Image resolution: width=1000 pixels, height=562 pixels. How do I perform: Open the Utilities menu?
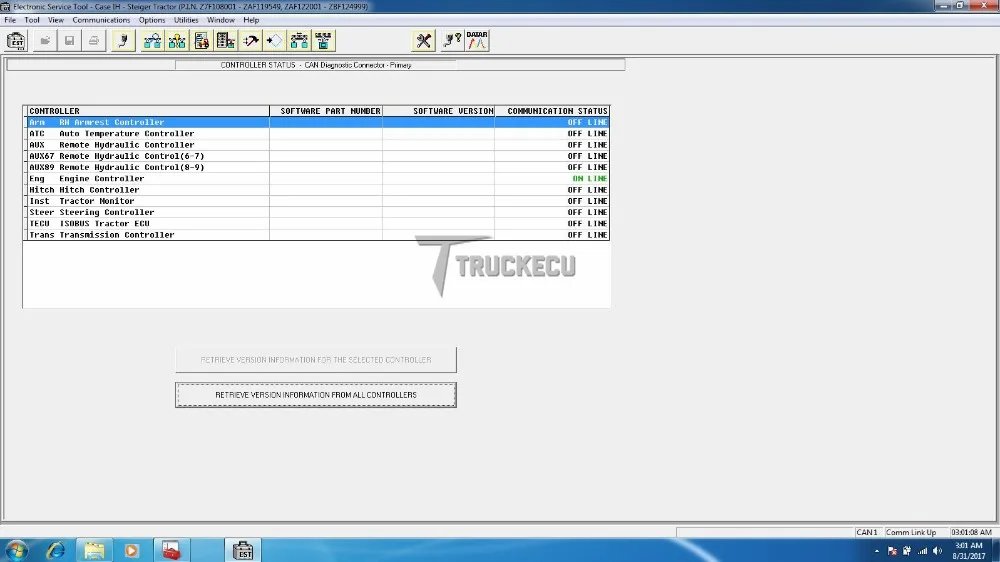tap(186, 20)
